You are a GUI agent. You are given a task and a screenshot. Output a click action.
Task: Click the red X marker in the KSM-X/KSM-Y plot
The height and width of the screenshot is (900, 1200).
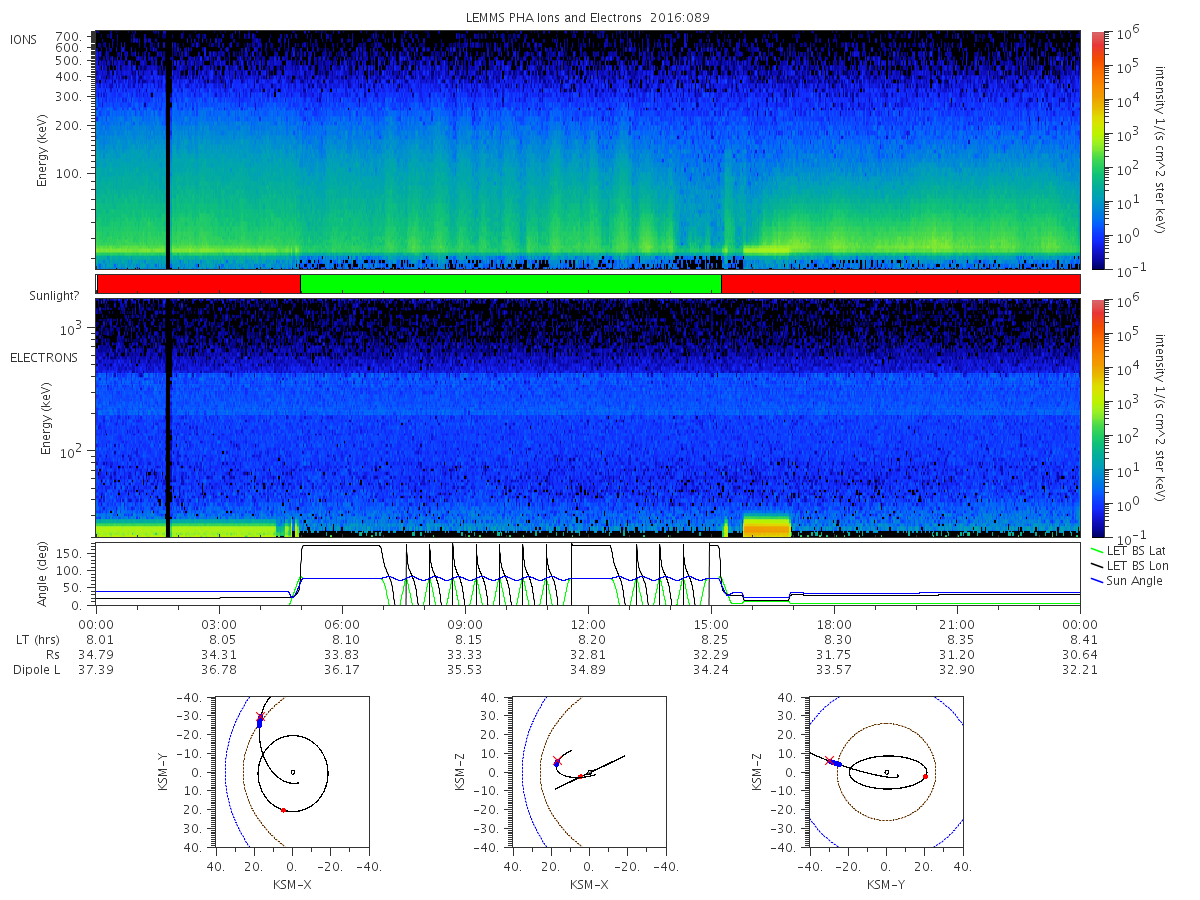click(x=261, y=716)
